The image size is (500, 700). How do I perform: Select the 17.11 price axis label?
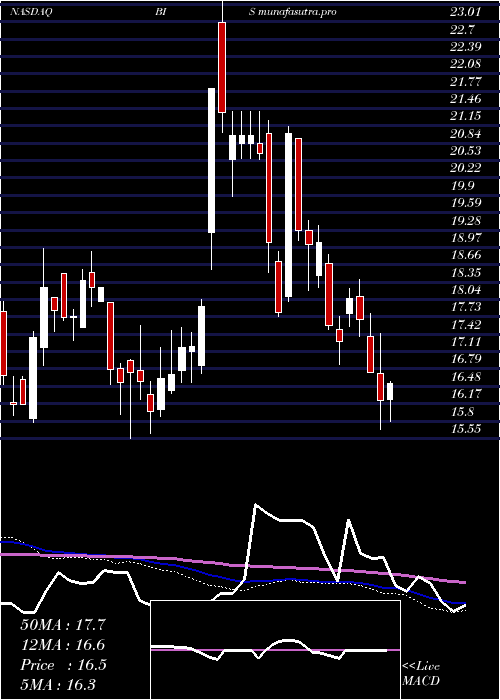(466, 342)
